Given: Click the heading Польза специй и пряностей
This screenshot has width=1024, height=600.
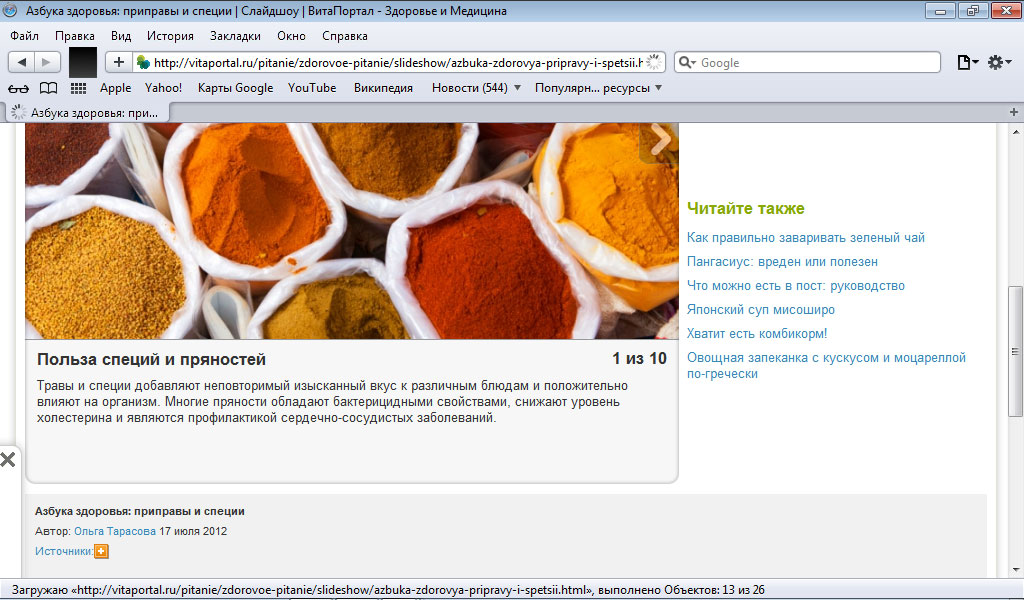Looking at the screenshot, I should pyautogui.click(x=152, y=359).
